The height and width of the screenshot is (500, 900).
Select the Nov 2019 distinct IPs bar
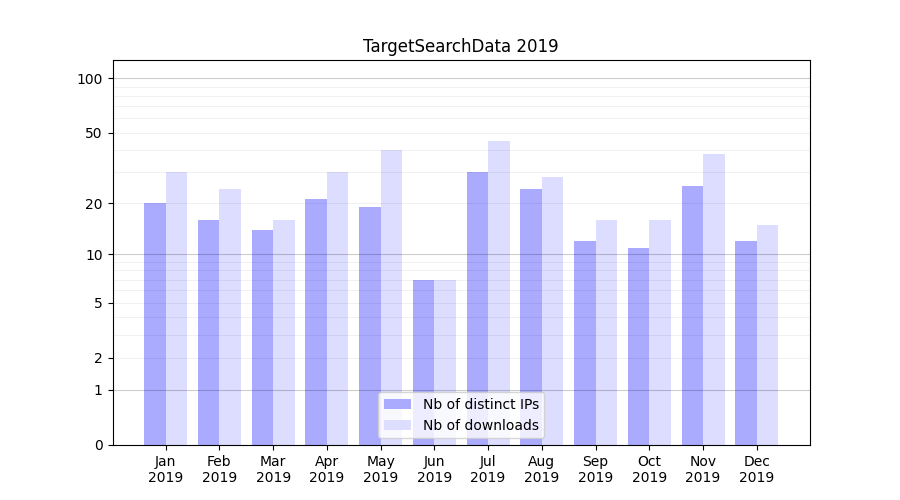click(x=692, y=315)
